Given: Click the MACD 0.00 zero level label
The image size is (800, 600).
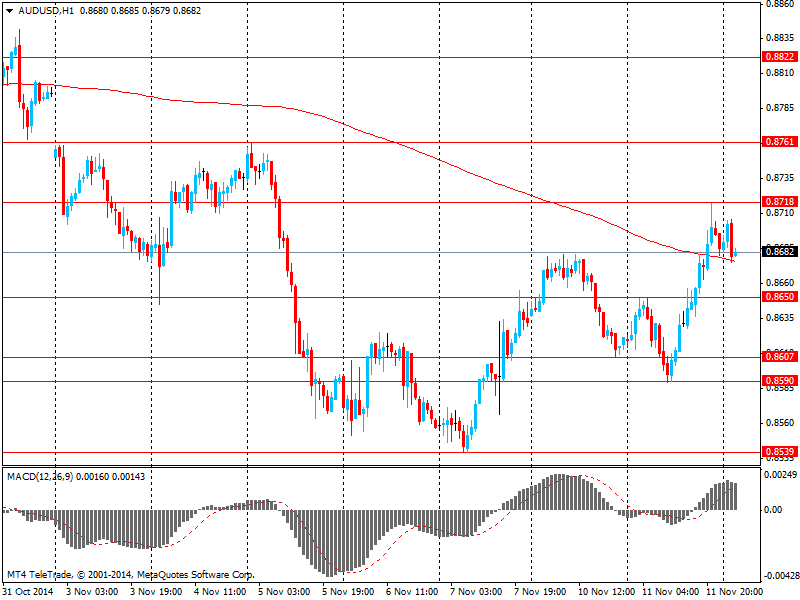Looking at the screenshot, I should 774,510.
